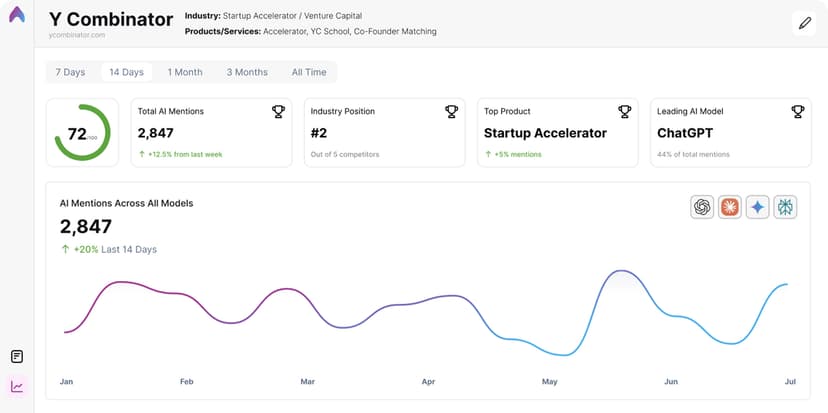
Task: Click trophy icon on Leading AI Model card
Action: [x=797, y=111]
